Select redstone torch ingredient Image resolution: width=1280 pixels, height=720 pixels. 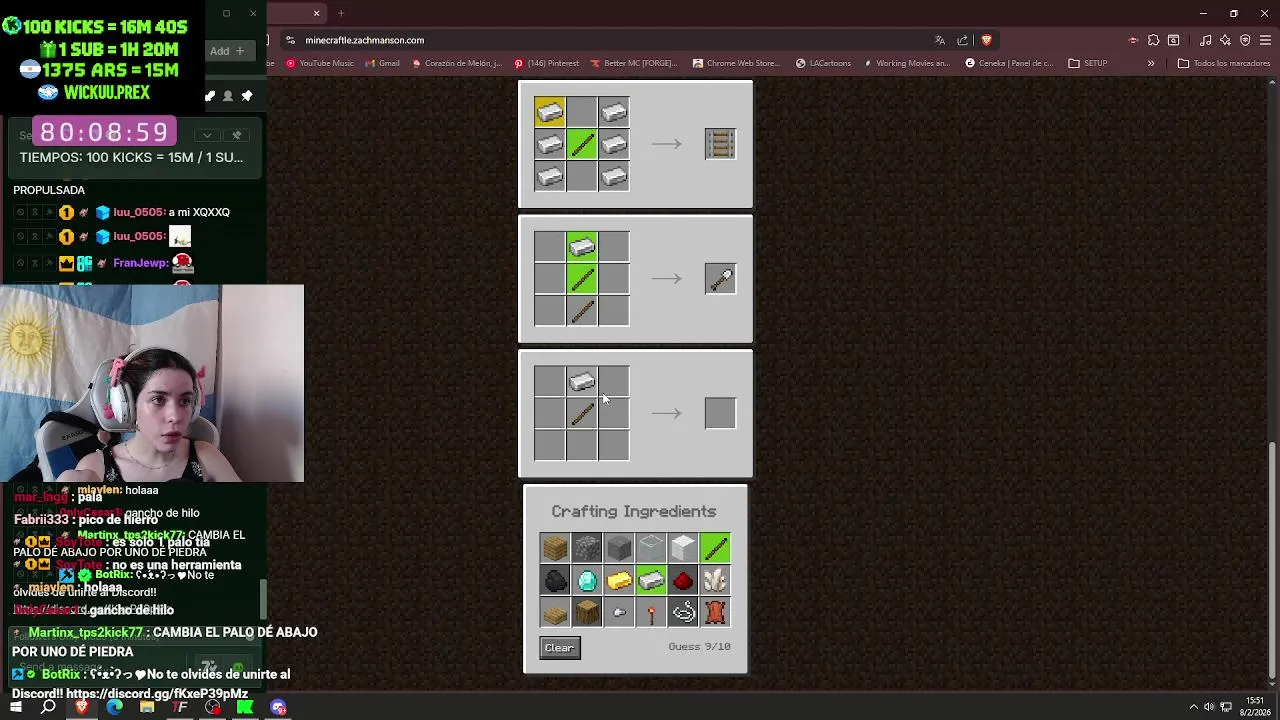pos(651,612)
